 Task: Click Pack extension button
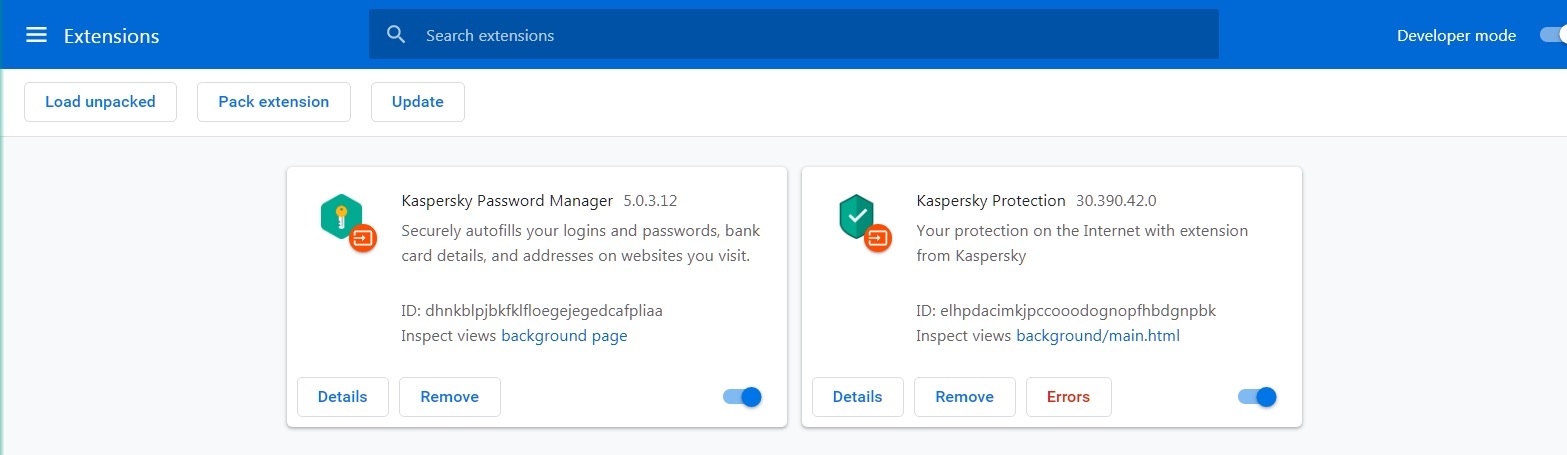tap(273, 102)
